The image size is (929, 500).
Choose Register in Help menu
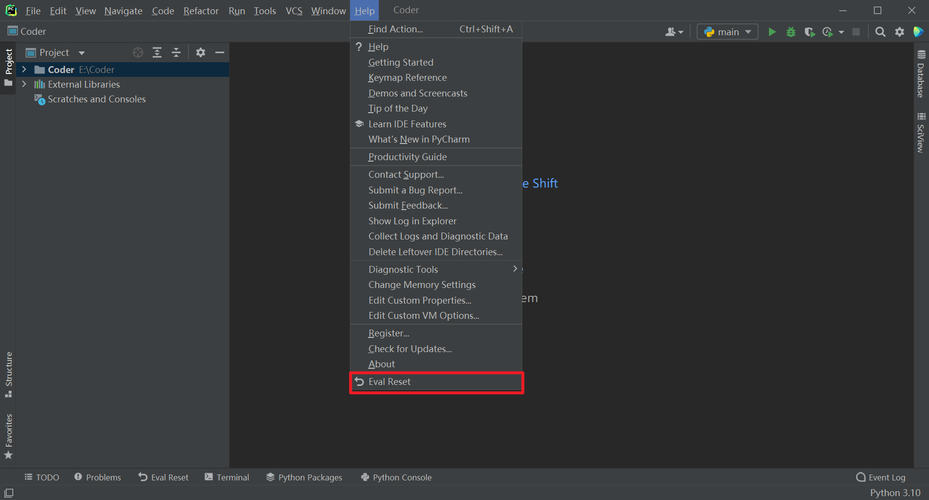(436, 334)
